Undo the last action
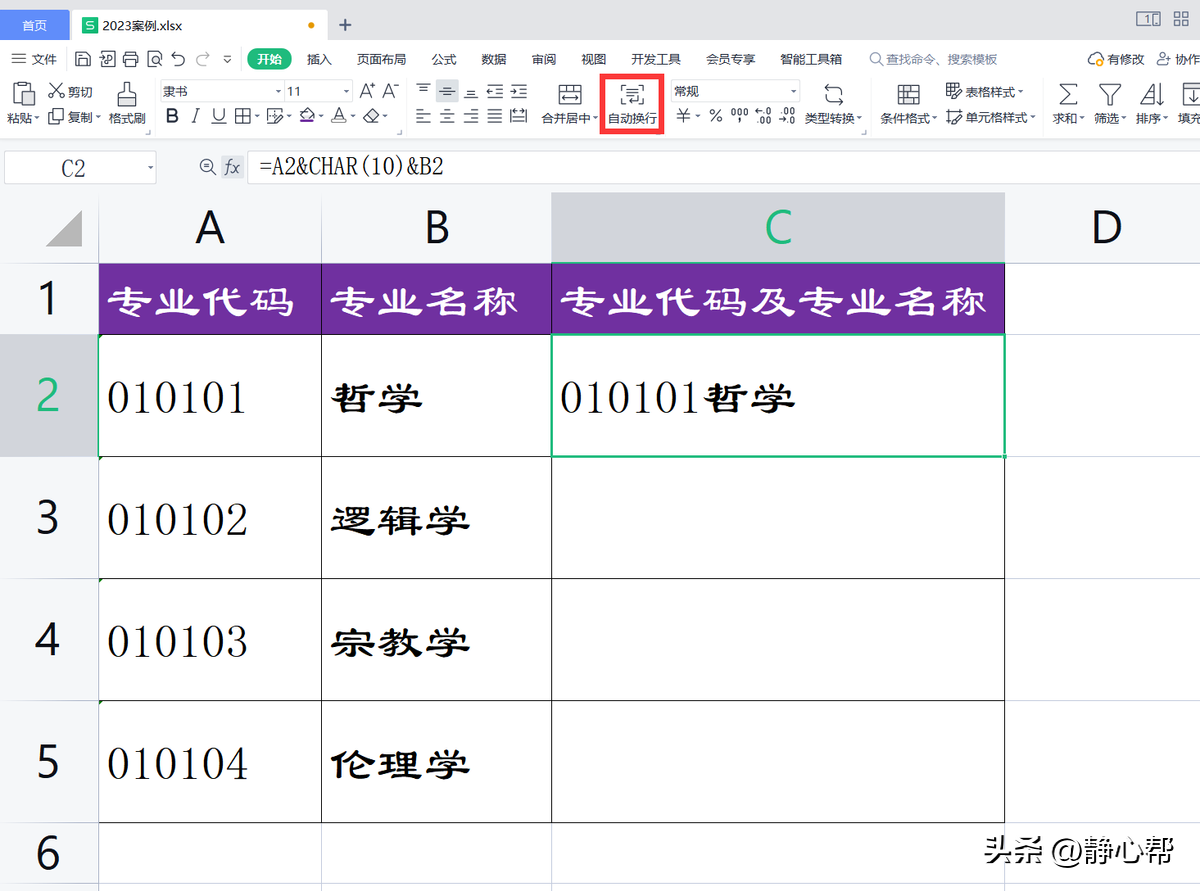This screenshot has width=1200, height=891. (x=178, y=59)
